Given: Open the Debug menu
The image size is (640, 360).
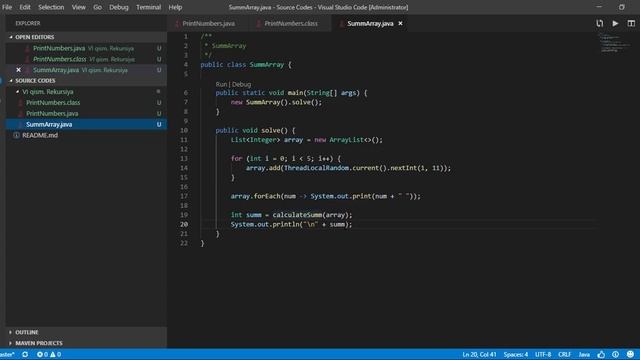Looking at the screenshot, I should coord(119,7).
